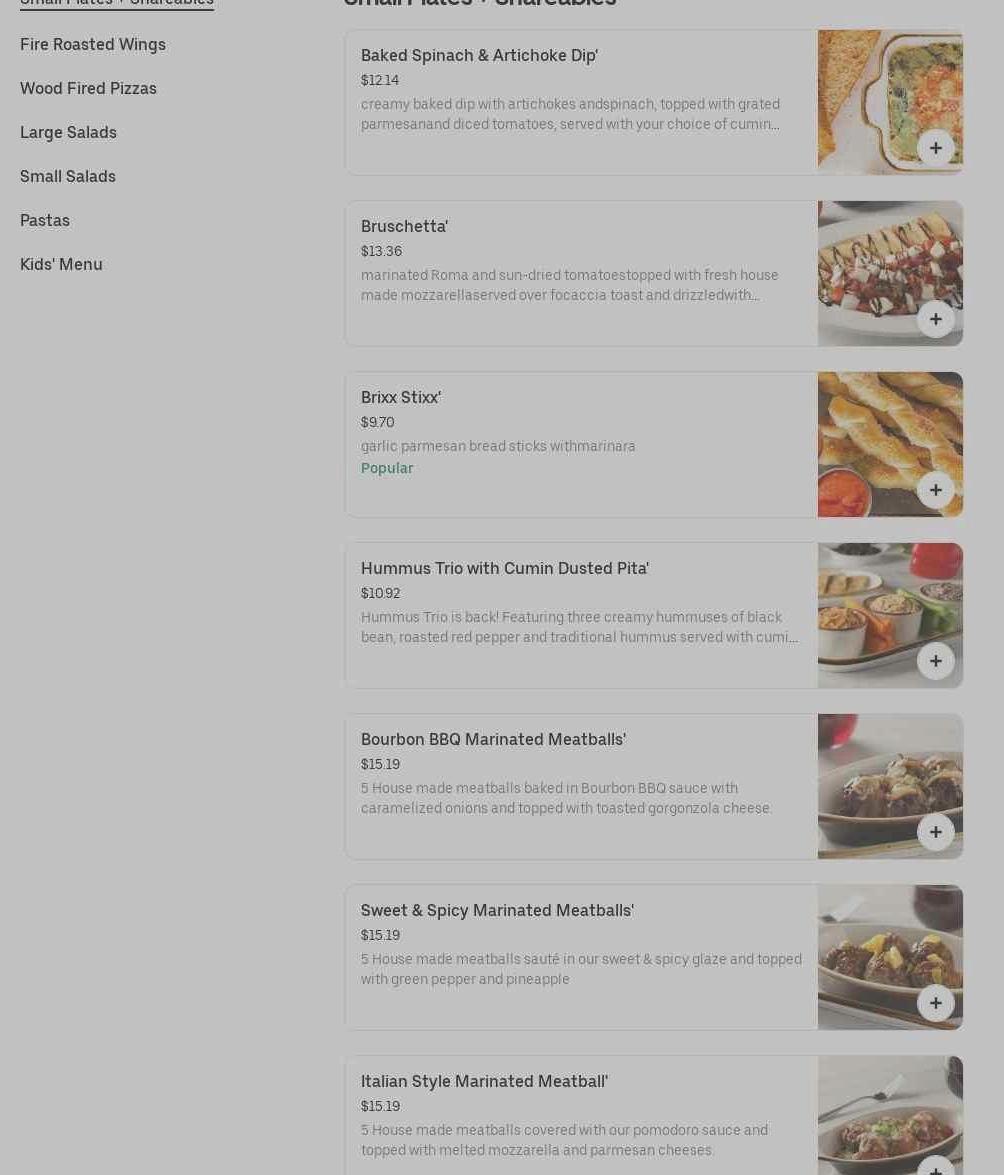
Task: Add Brixx Stixx using plus icon
Action: pos(935,490)
